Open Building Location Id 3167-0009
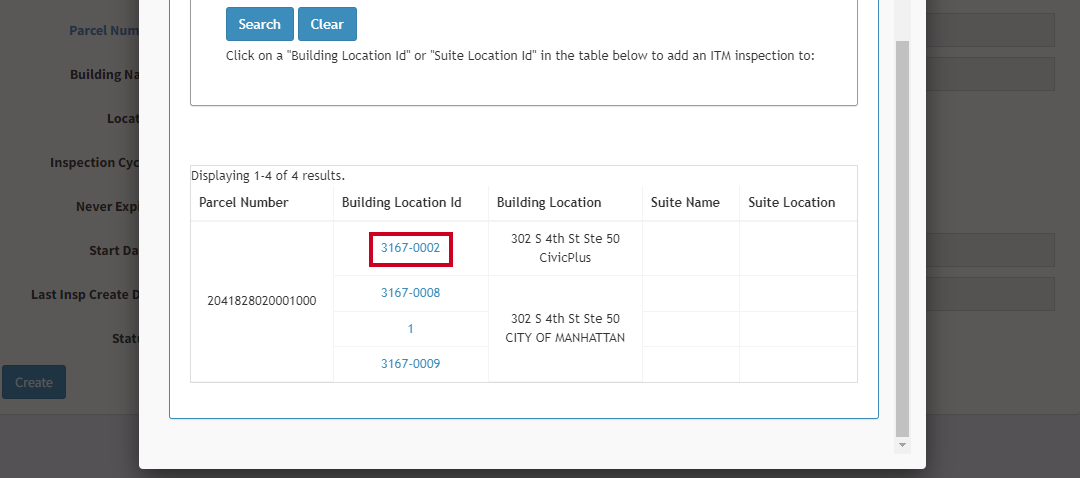This screenshot has width=1080, height=478. [411, 364]
